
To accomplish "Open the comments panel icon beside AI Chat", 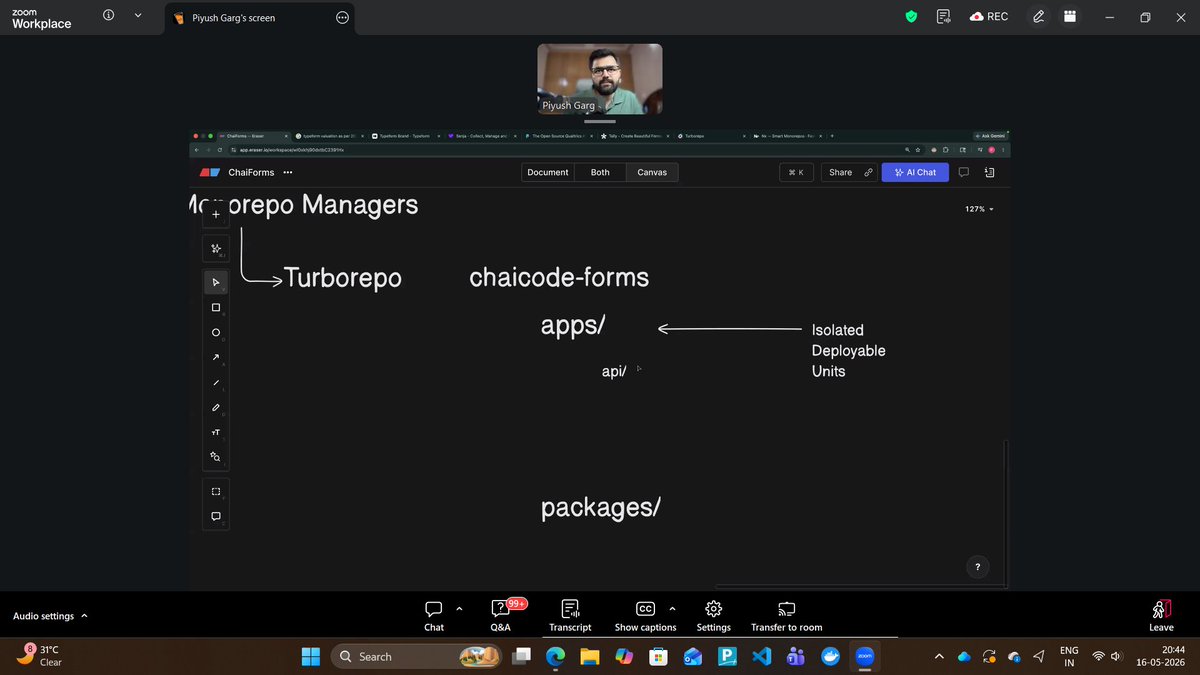I will pyautogui.click(x=964, y=172).
